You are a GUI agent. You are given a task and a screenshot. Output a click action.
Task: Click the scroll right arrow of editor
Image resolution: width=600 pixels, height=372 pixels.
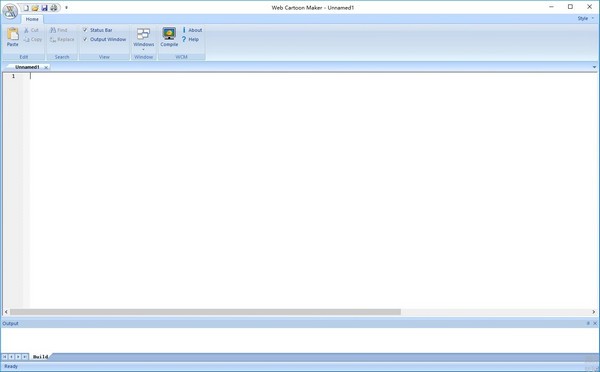pos(594,312)
